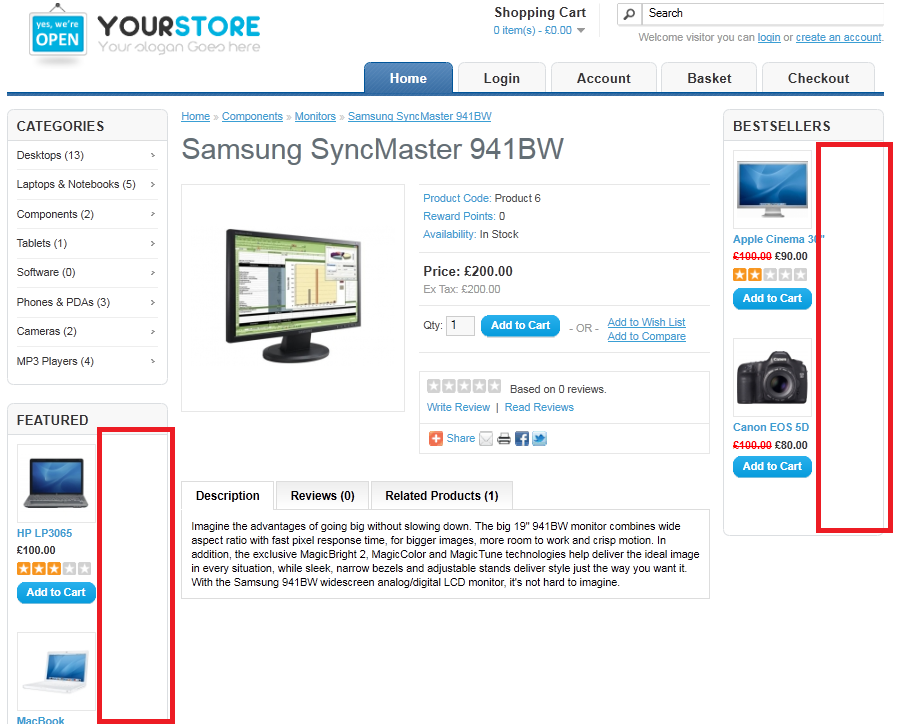Click Add to Compare link
This screenshot has height=724, width=918.
point(646,336)
